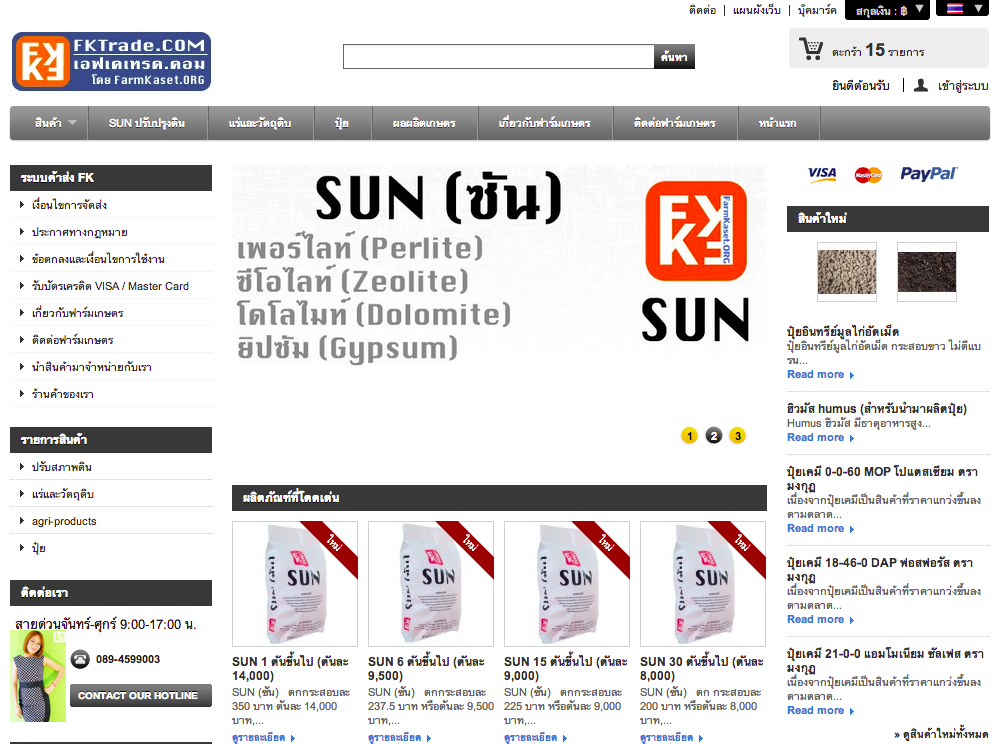Viewport: 994px width, 744px height.
Task: Click แผนผังเว็บ sitemap link
Action: tap(757, 10)
